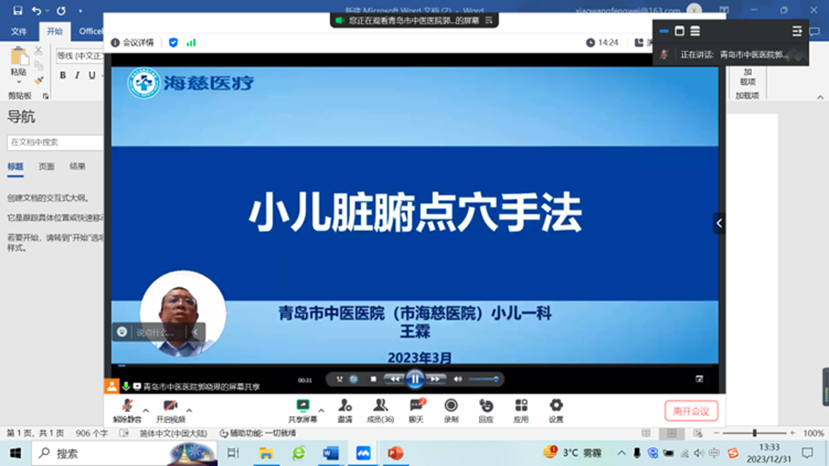This screenshot has width=829, height=466.
Task: Stop the shared video playback
Action: click(373, 379)
